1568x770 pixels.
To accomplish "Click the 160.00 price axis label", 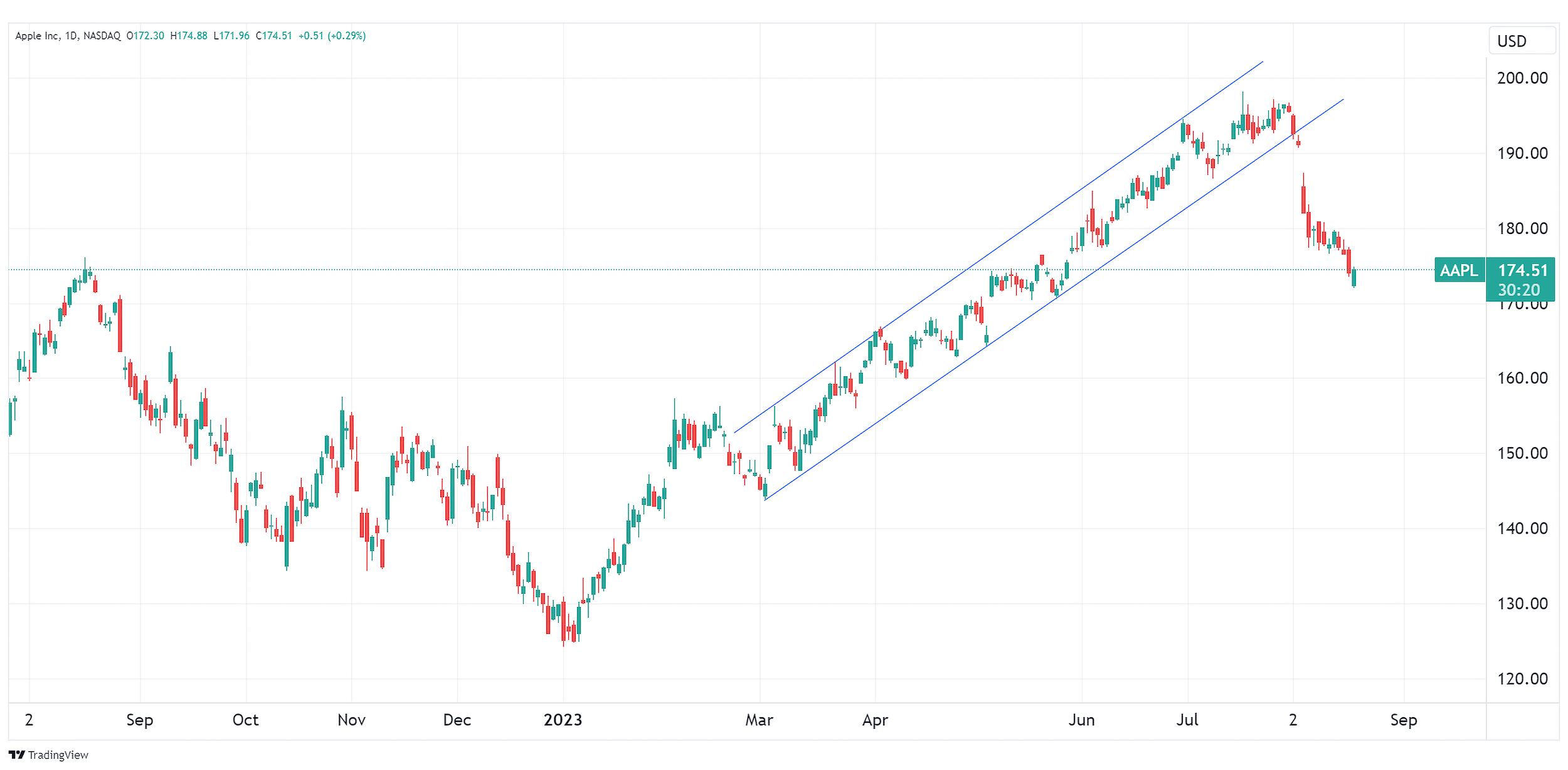I will (x=1522, y=378).
